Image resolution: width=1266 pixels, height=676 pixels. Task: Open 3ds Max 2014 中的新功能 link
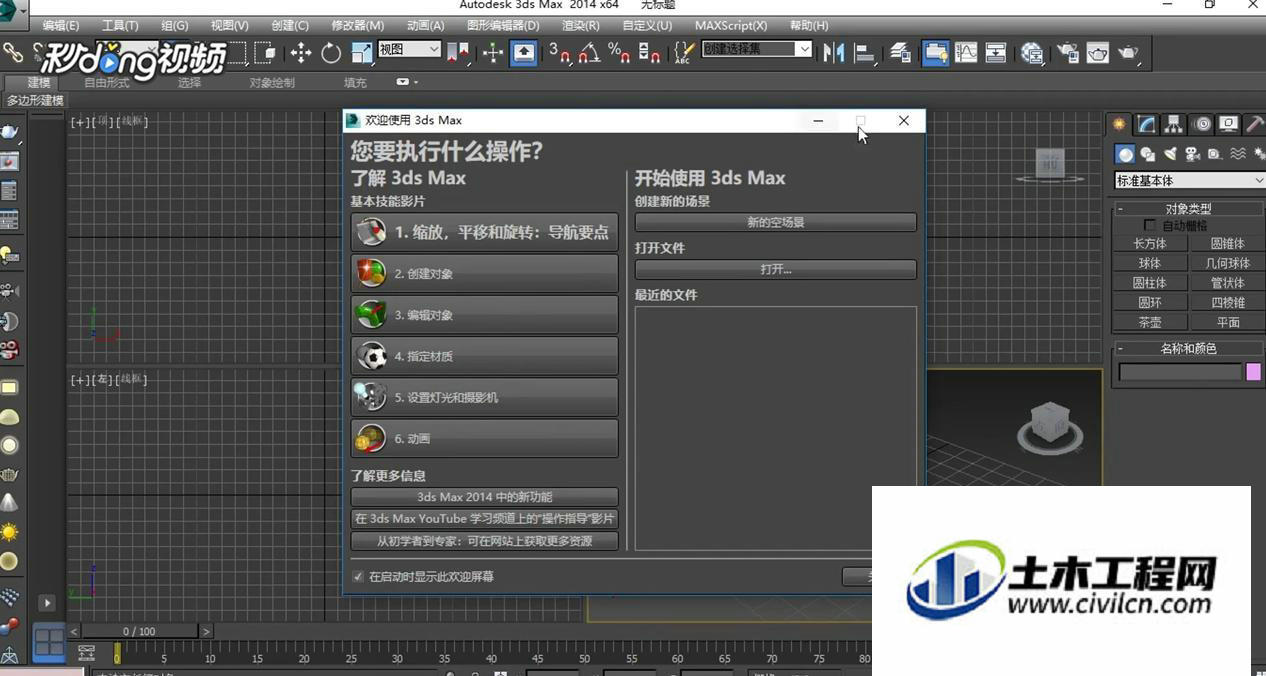(485, 497)
